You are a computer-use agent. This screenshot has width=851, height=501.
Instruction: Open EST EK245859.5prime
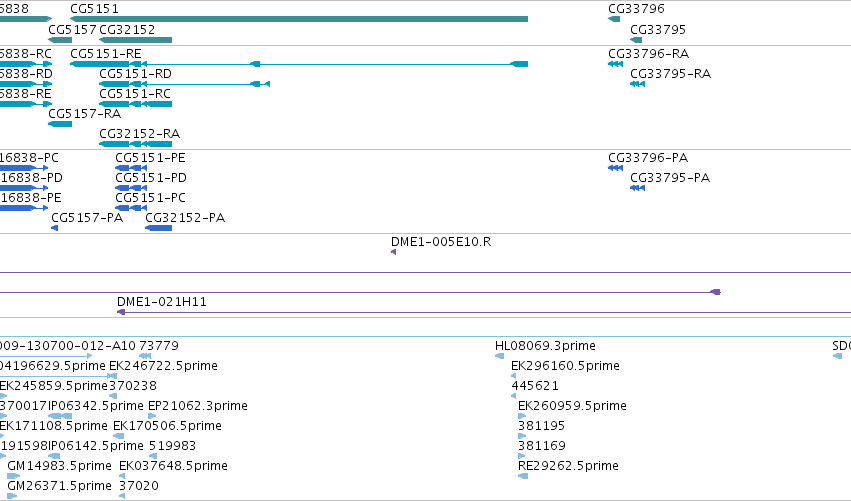54,386
